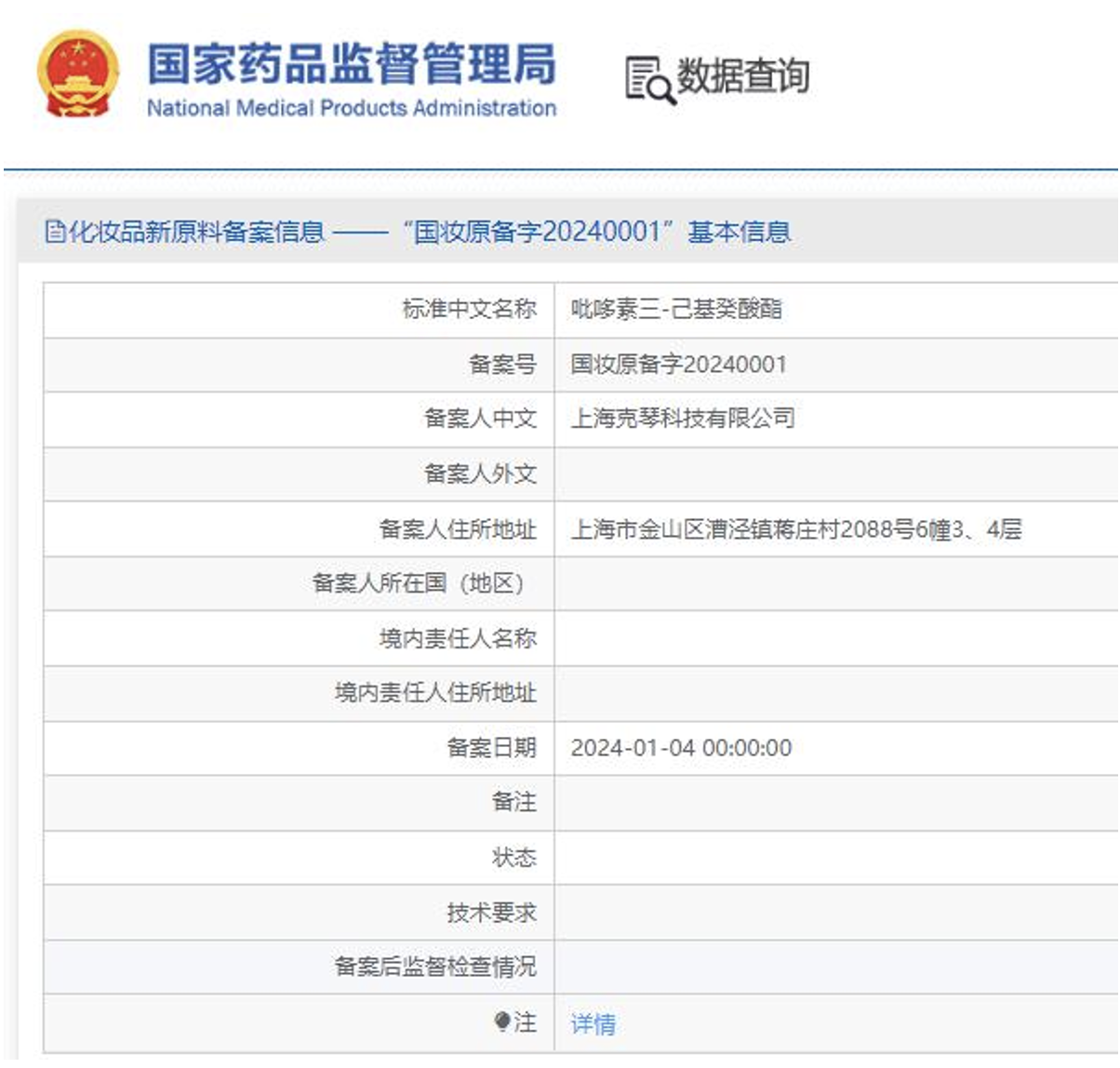Click the 备案人外文 label

click(480, 474)
